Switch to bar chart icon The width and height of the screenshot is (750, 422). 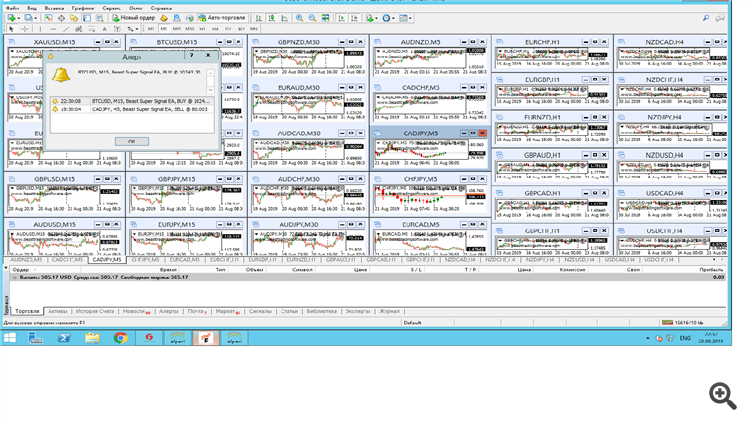click(258, 18)
